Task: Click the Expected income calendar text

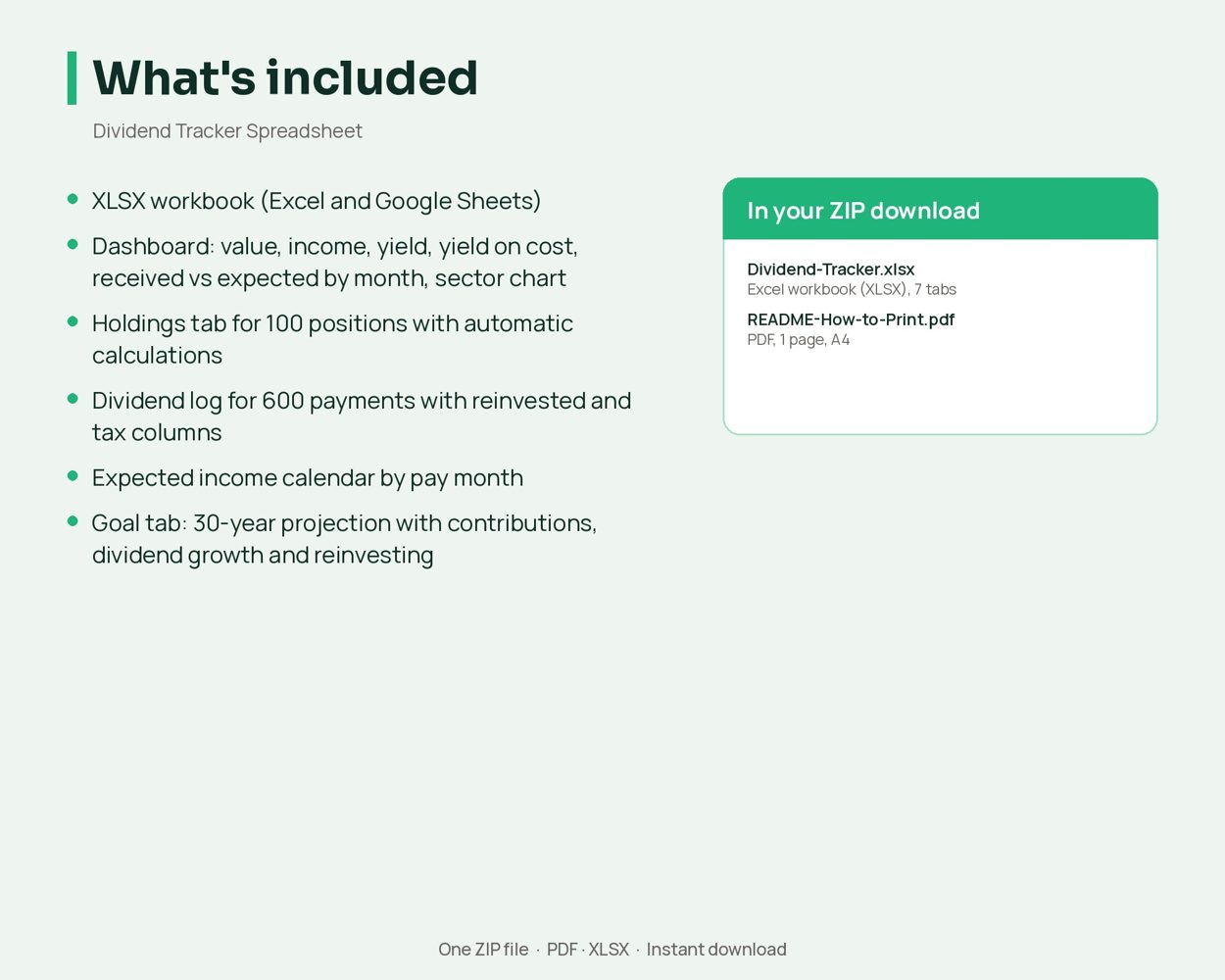Action: tap(308, 478)
